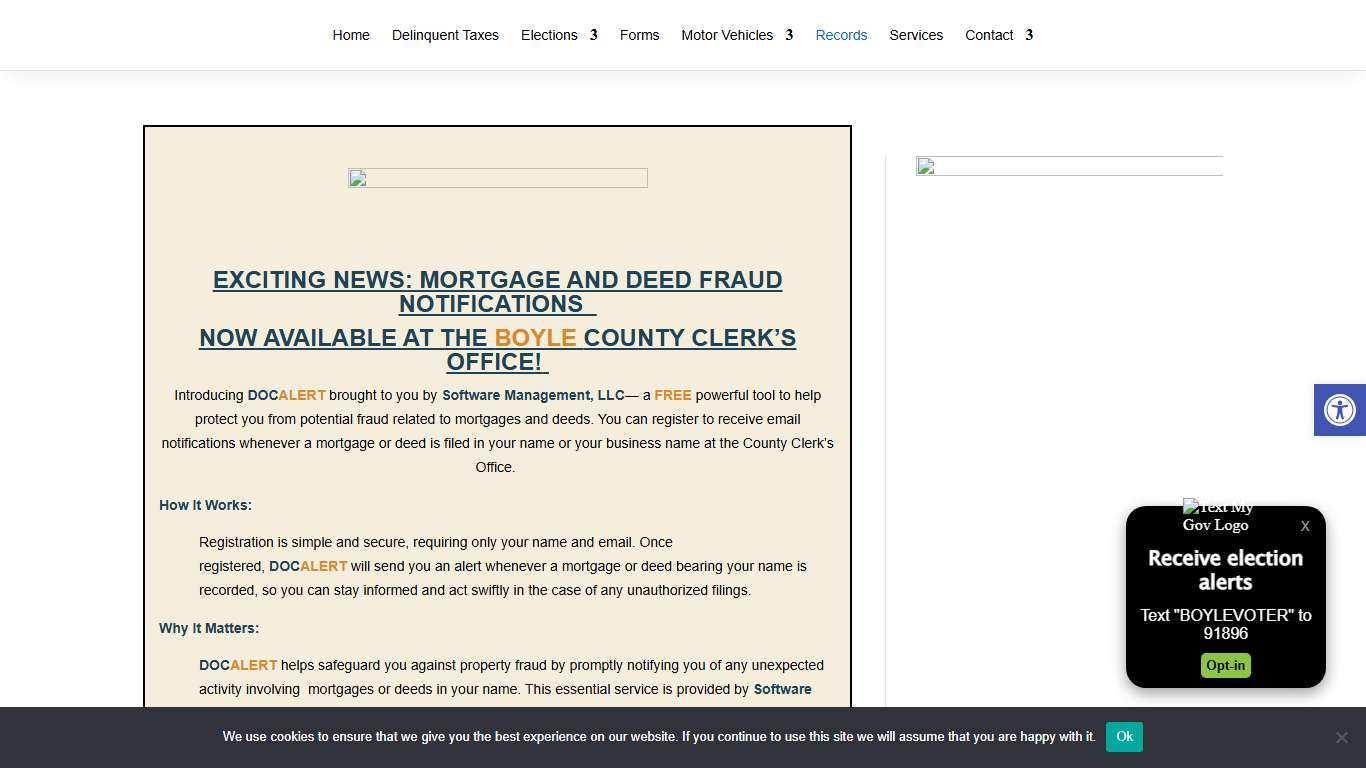Click the Mortgage and Deed Fraud headline link

click(497, 292)
